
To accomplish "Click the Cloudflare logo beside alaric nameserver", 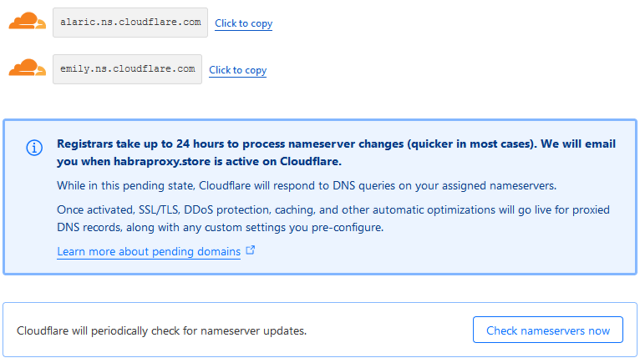I will pos(27,21).
